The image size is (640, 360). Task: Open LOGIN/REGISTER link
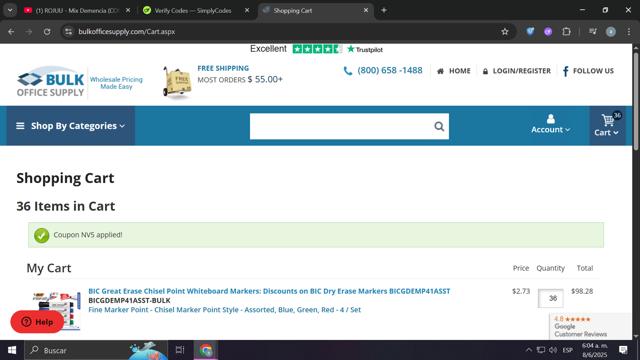click(517, 71)
